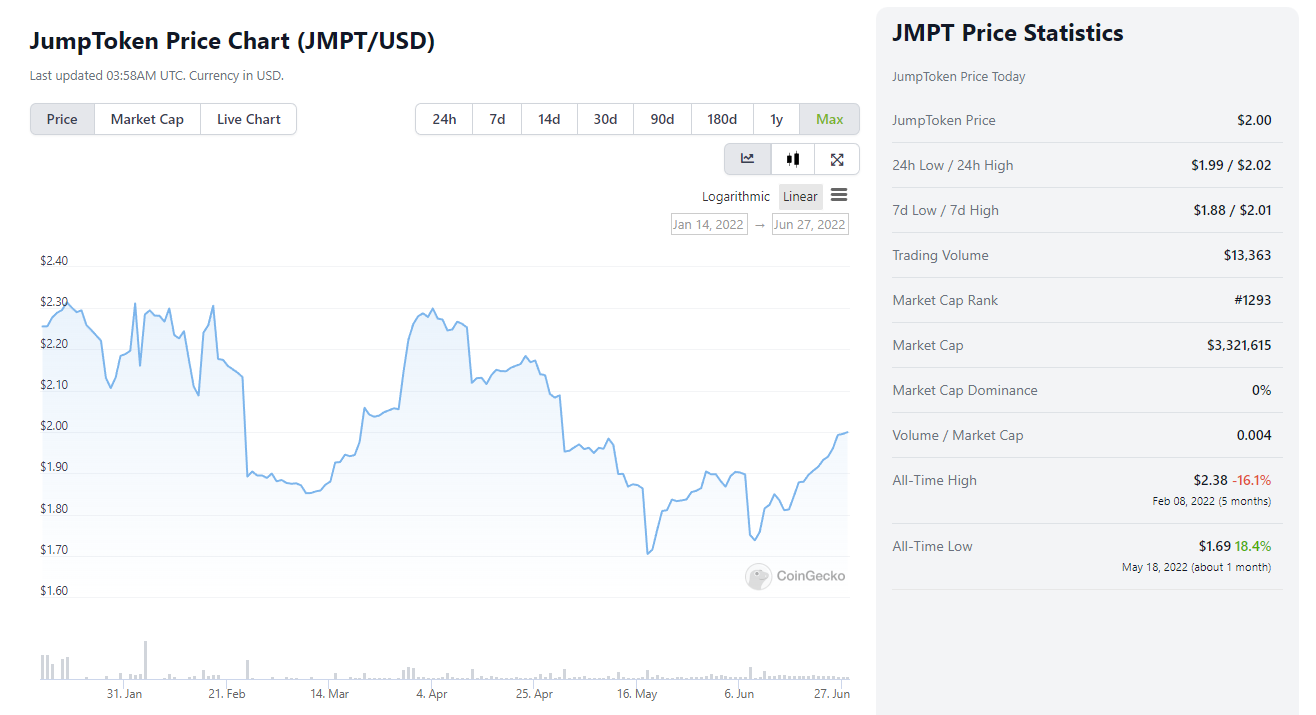
Task: Click the tallest volume bar near 31. Jan
Action: pyautogui.click(x=145, y=660)
